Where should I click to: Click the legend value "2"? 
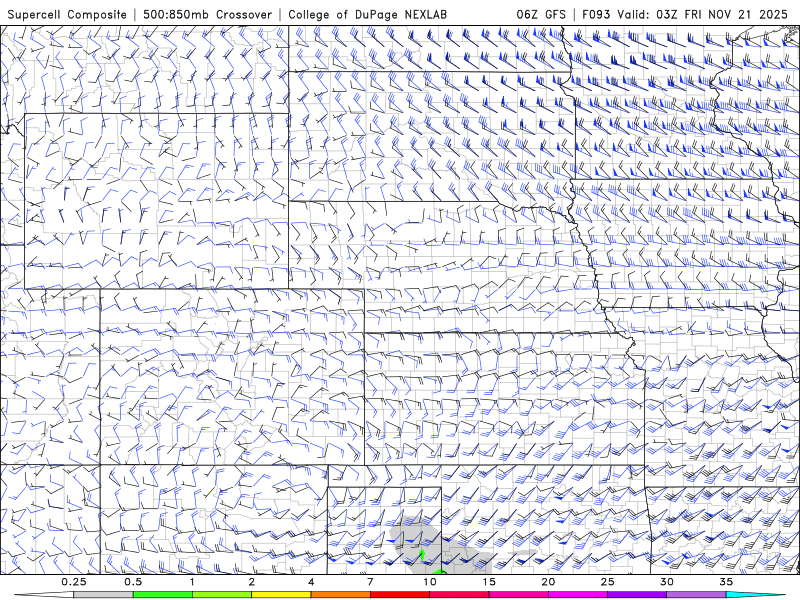252,582
